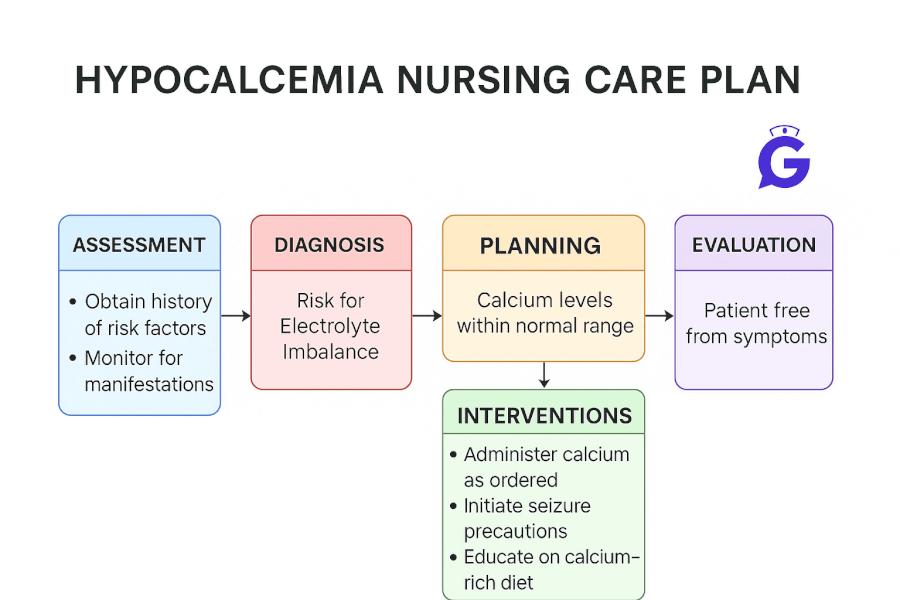Select the Hypocalcemia Nursing Care Plan title
The height and width of the screenshot is (600, 900).
click(437, 81)
